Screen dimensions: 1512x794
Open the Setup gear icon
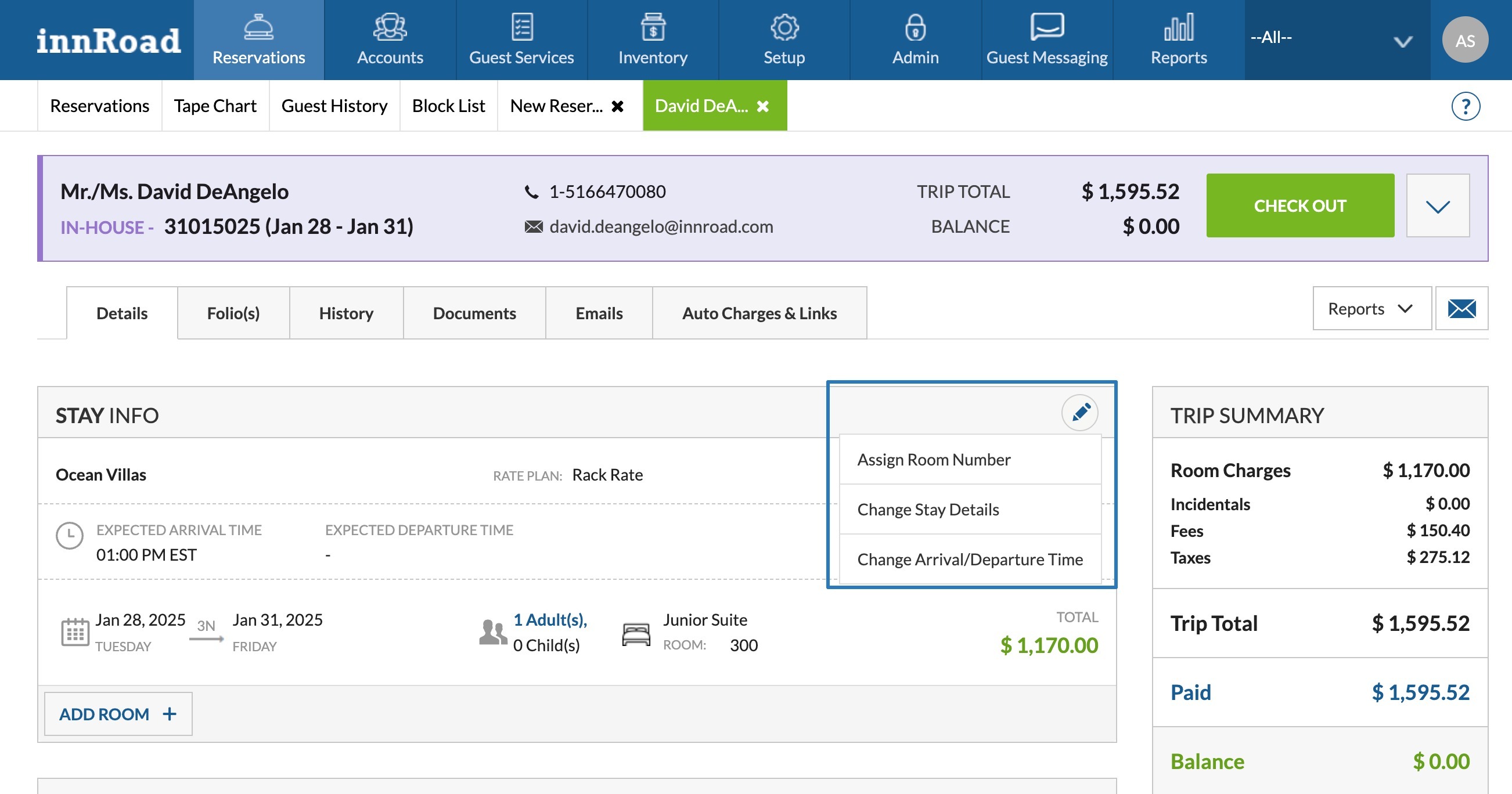(x=784, y=28)
